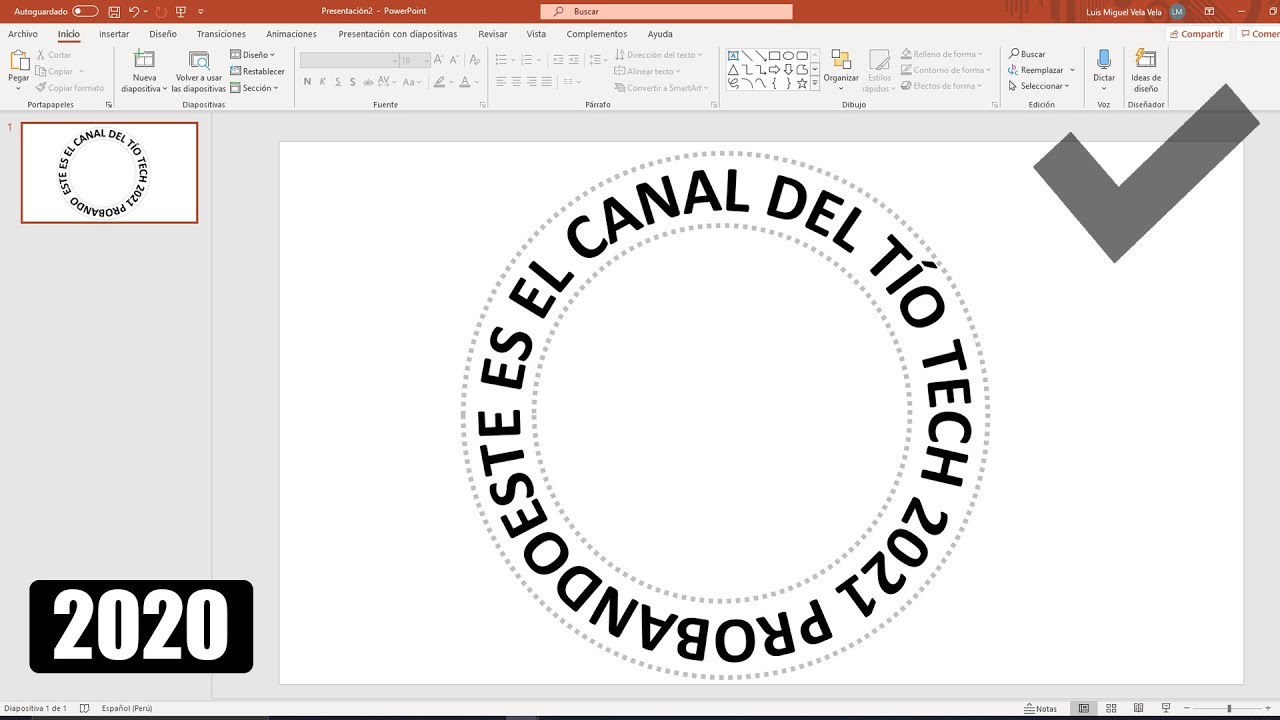
Task: Open the font name combo box
Action: coord(349,60)
